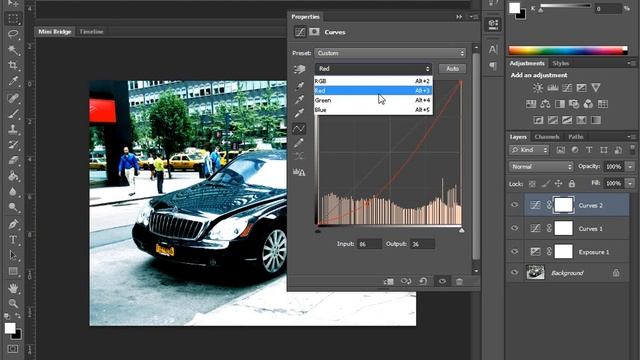
Task: Select draw curve pencil icon
Action: pos(299,143)
